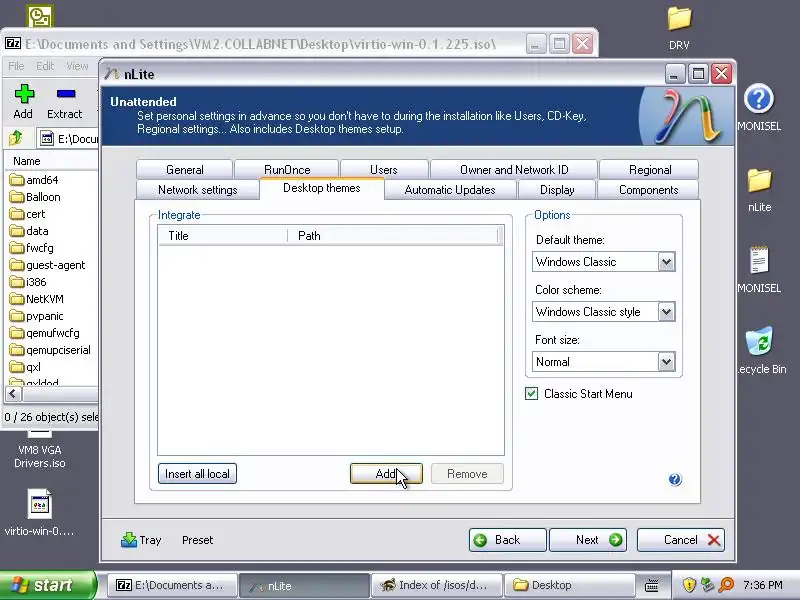800x600 pixels.
Task: Click the Title column header
Action: tap(223, 235)
